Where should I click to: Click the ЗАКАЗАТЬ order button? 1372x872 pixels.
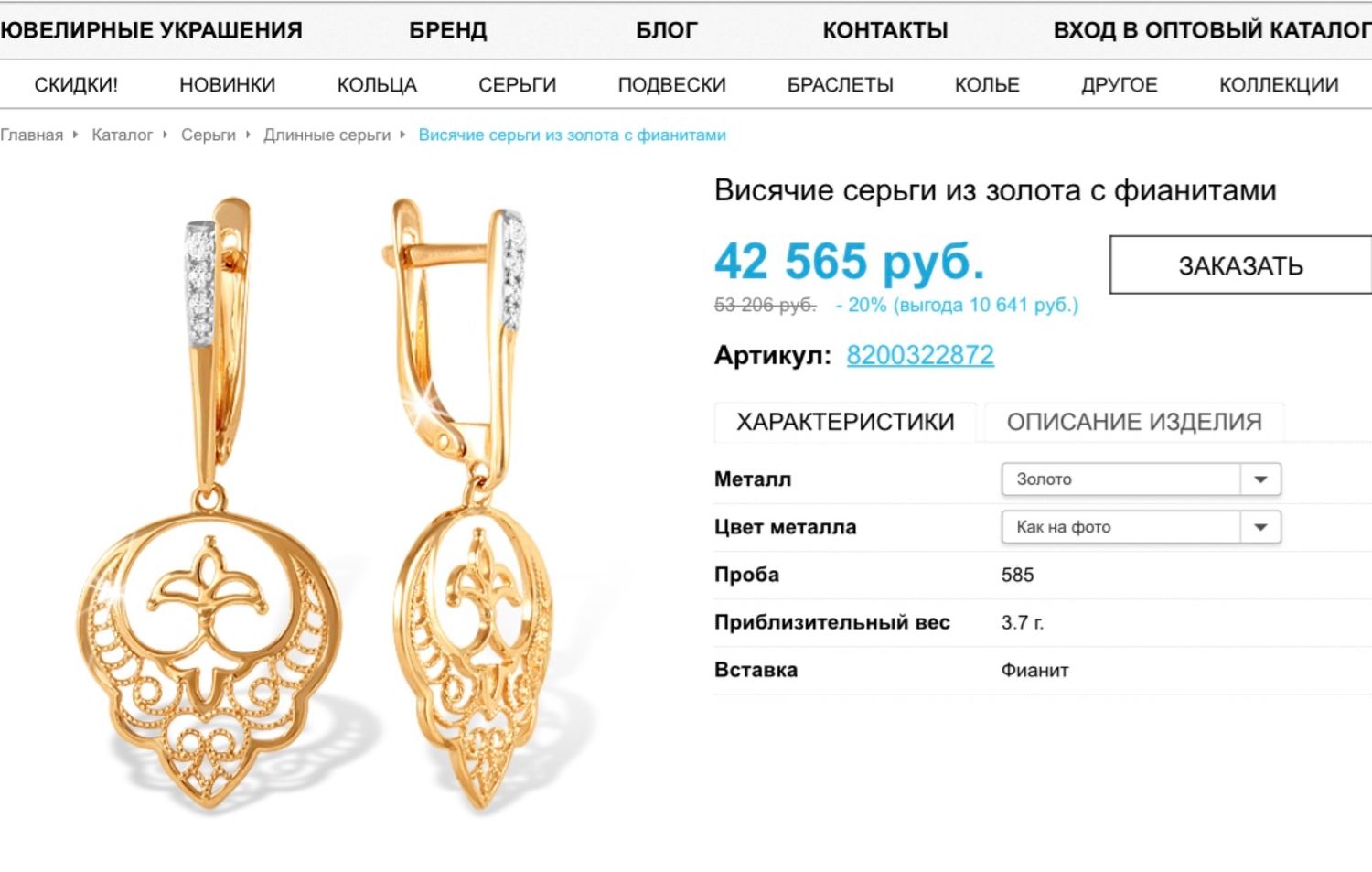(x=1240, y=265)
